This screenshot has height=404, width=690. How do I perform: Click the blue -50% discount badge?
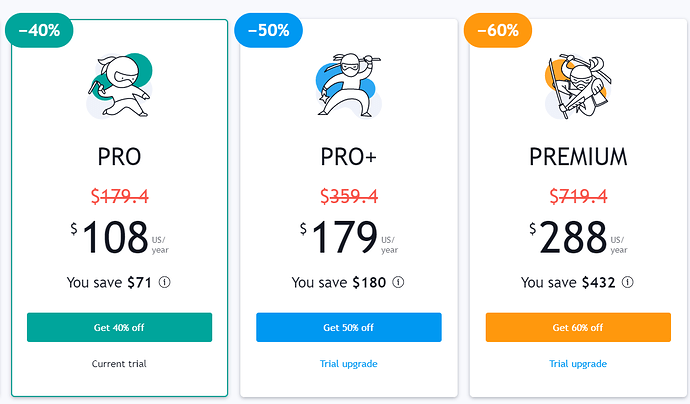[268, 30]
